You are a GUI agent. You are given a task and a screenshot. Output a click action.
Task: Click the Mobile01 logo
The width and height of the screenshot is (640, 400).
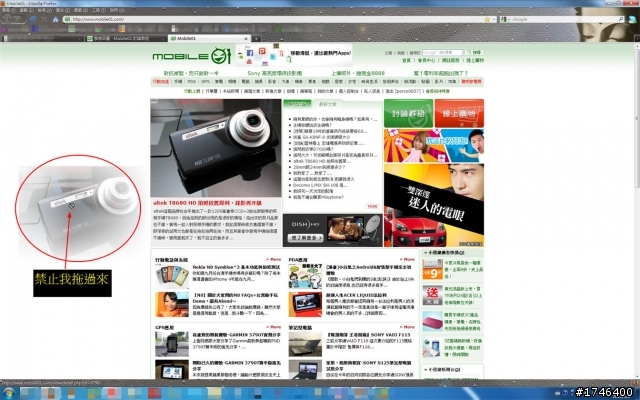coord(192,56)
